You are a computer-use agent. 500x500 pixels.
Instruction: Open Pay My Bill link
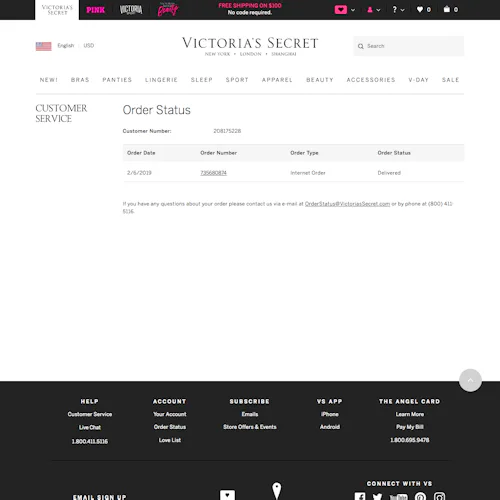tap(410, 427)
